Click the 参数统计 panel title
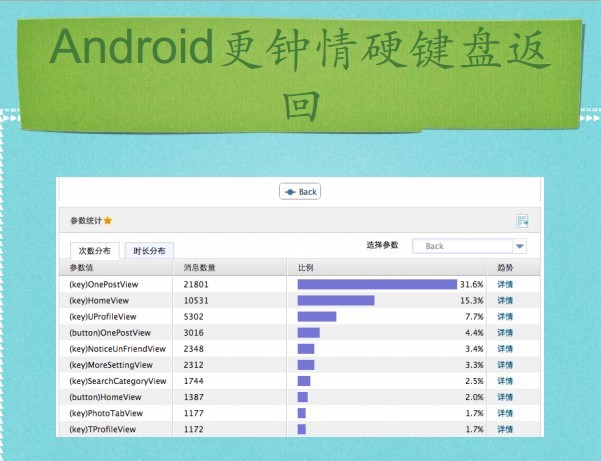 pyautogui.click(x=86, y=221)
